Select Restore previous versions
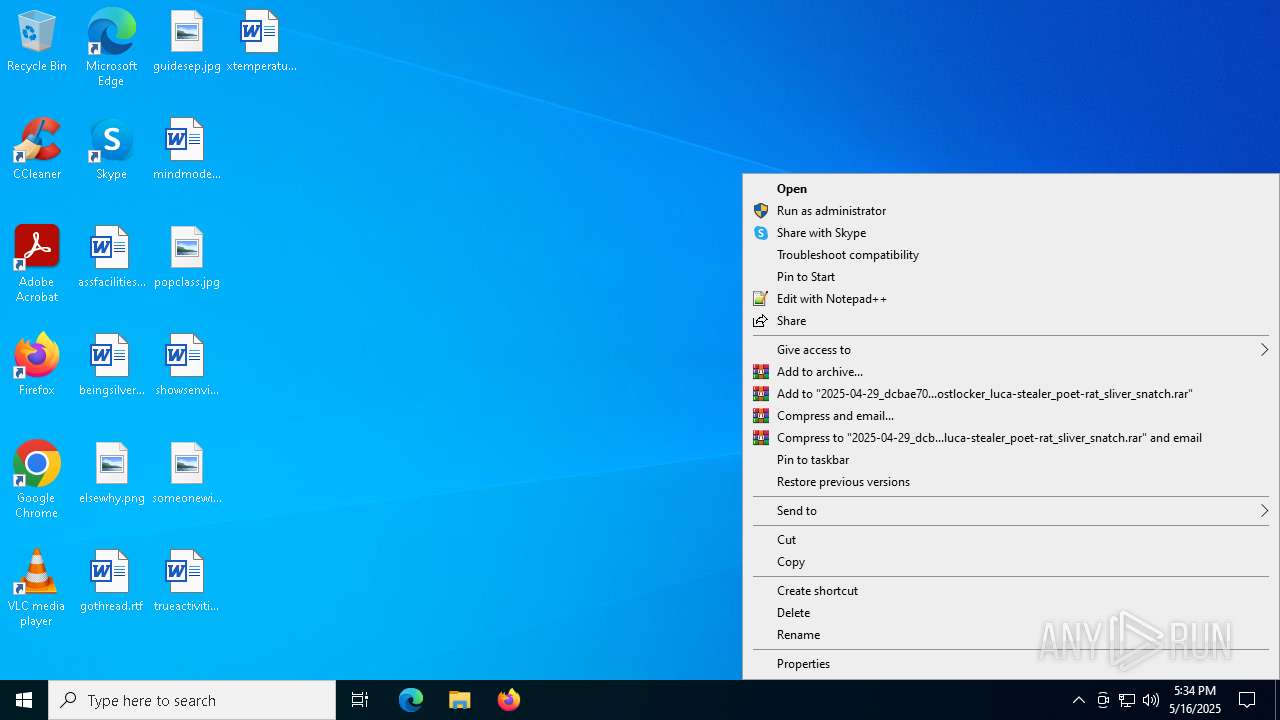The height and width of the screenshot is (720, 1280). tap(1011, 482)
